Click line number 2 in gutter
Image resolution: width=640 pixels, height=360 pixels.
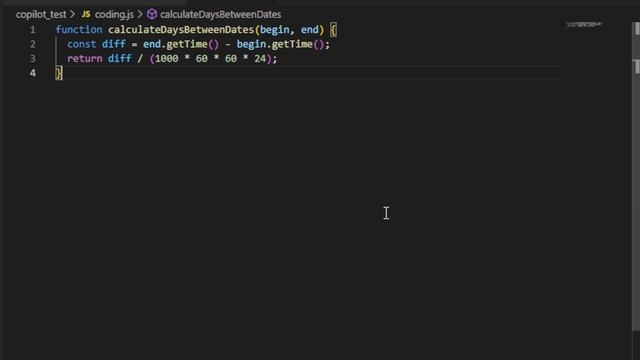click(33, 44)
